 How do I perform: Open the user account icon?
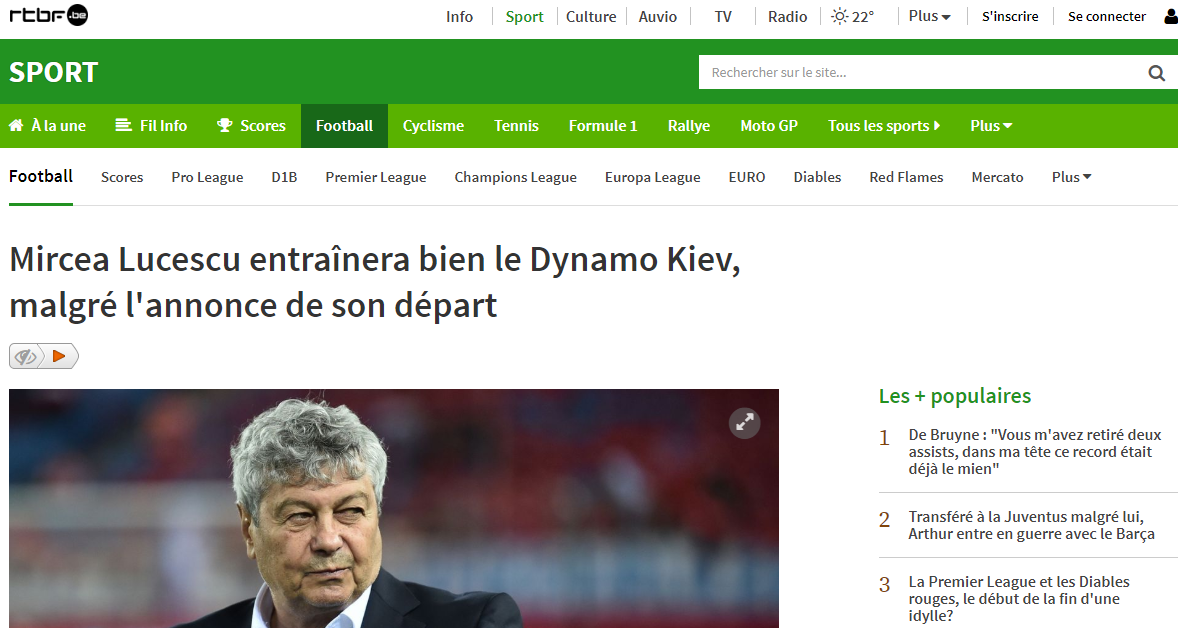pos(1170,17)
